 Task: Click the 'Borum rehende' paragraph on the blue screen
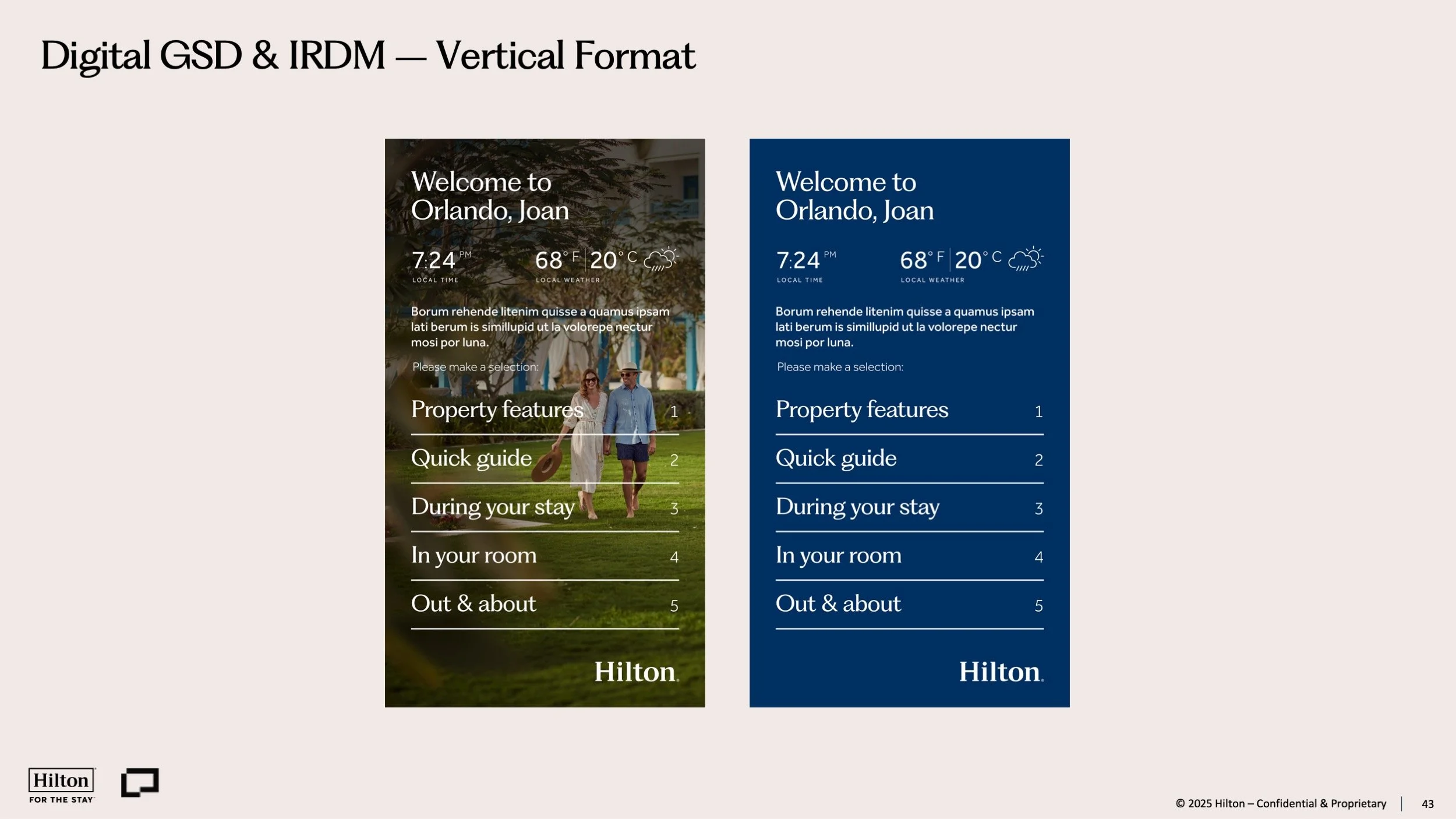[x=905, y=327]
